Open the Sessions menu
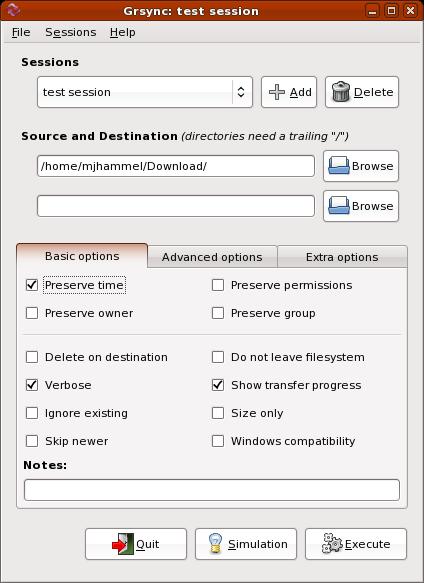 71,33
